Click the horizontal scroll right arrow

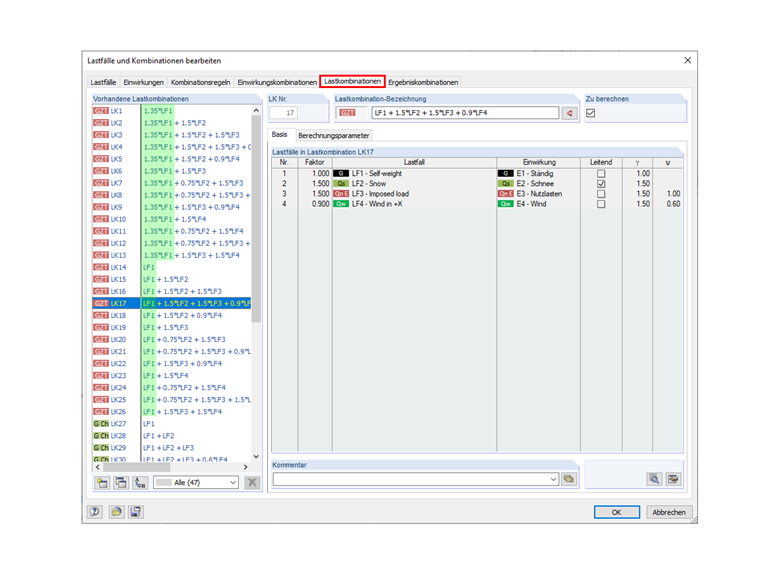[x=246, y=467]
